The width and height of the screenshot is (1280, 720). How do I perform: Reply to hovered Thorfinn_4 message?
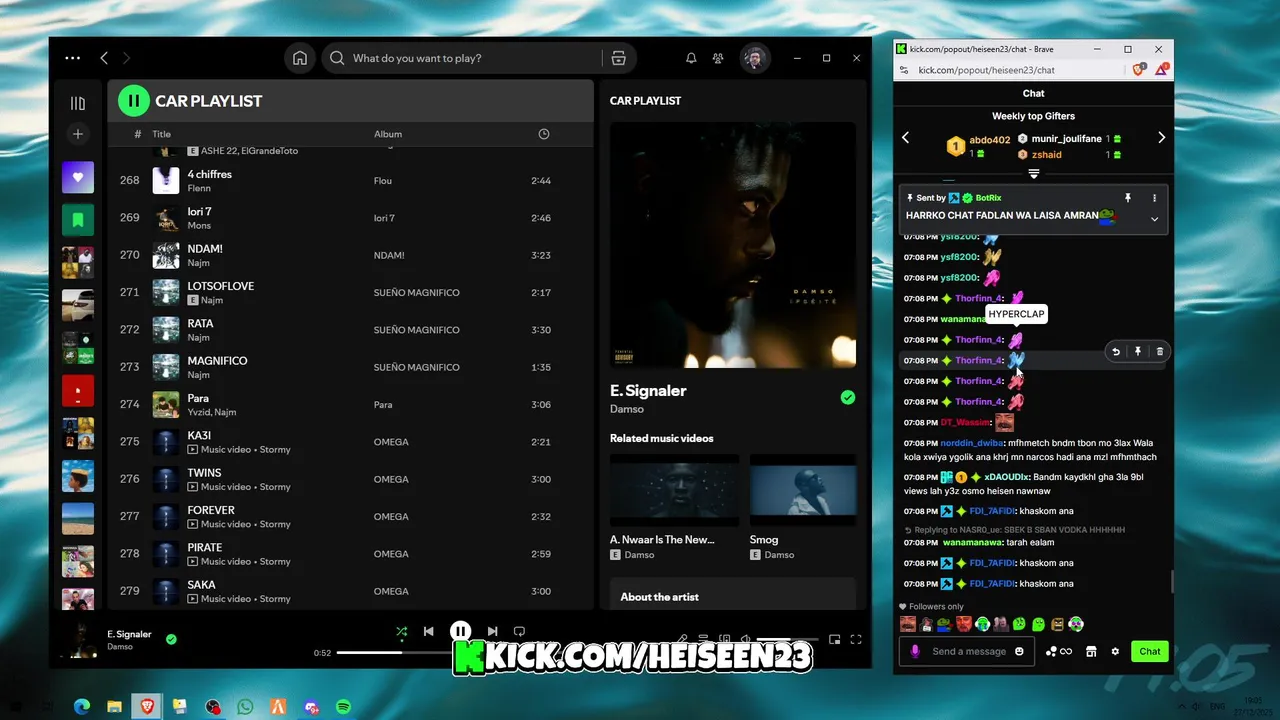(x=1116, y=351)
